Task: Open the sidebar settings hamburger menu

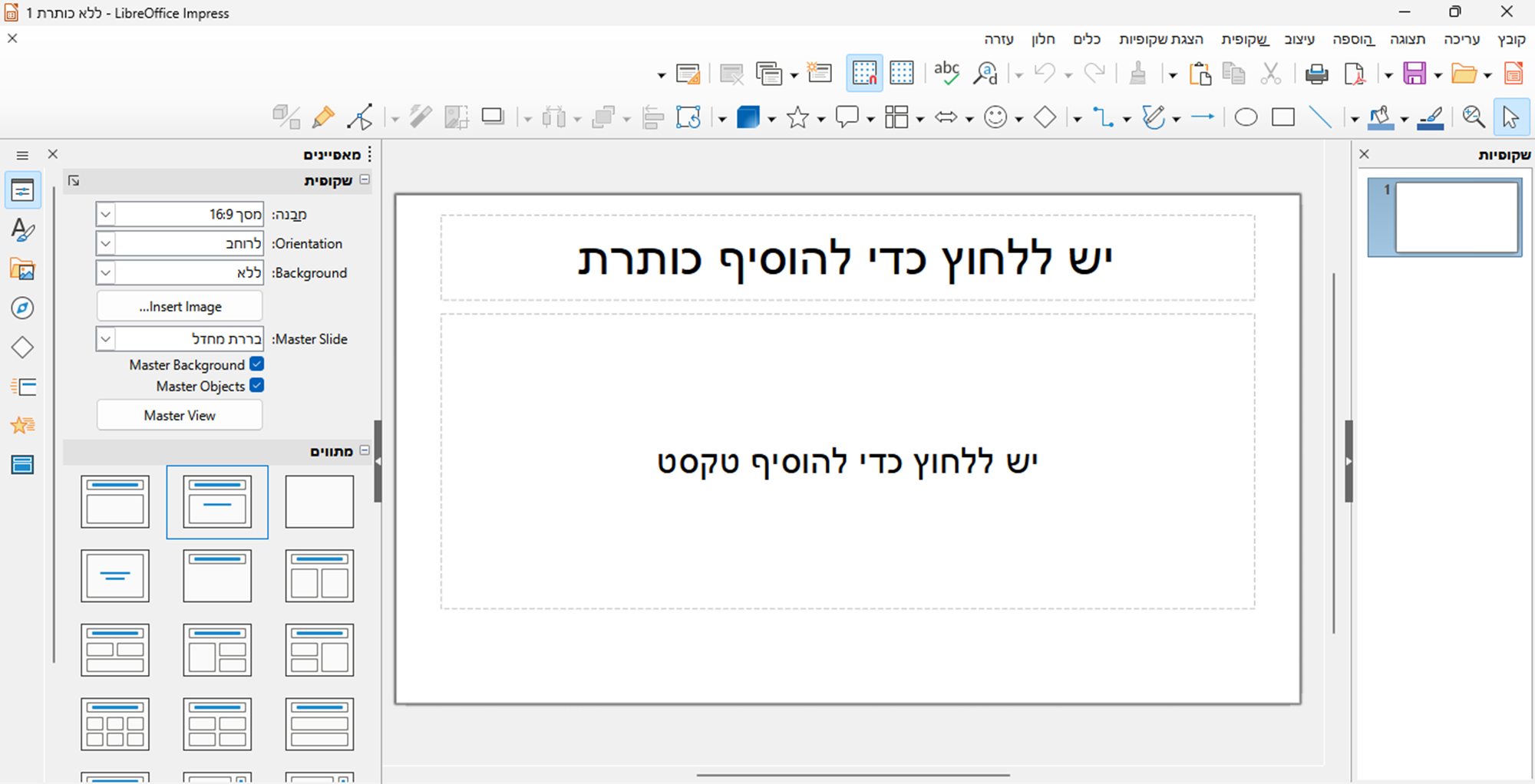Action: pyautogui.click(x=22, y=155)
